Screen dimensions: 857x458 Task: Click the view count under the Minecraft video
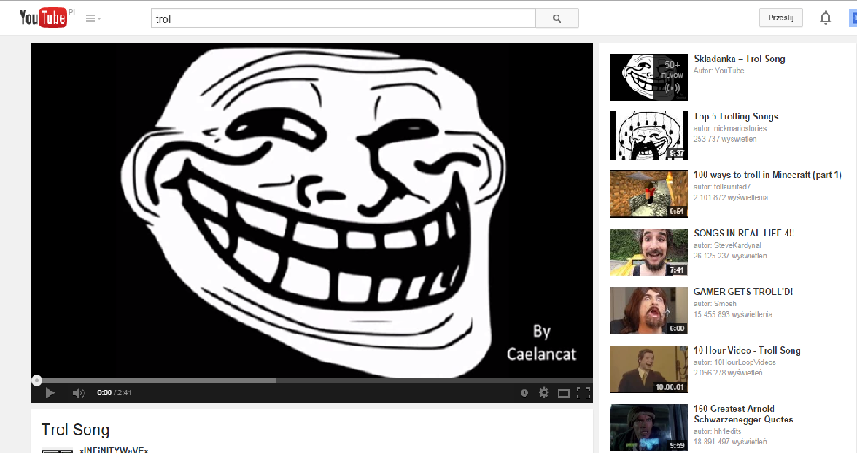pyautogui.click(x=731, y=197)
